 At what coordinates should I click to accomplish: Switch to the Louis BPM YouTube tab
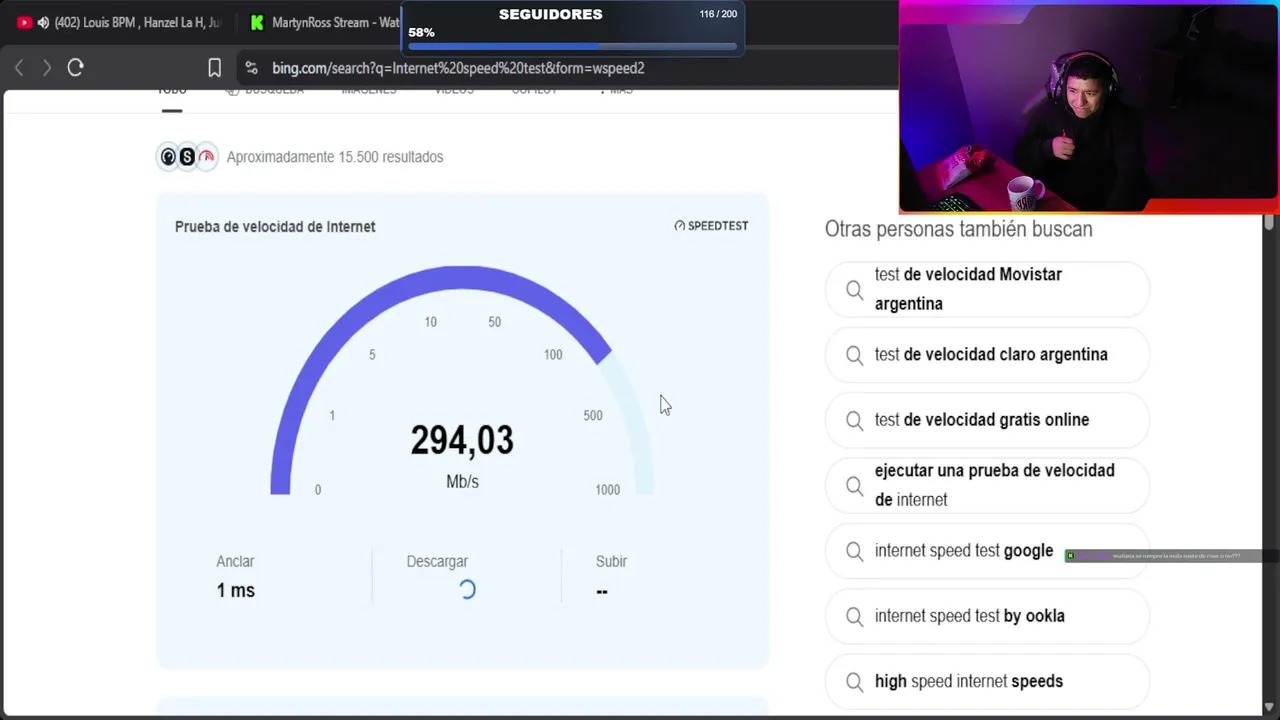point(120,22)
